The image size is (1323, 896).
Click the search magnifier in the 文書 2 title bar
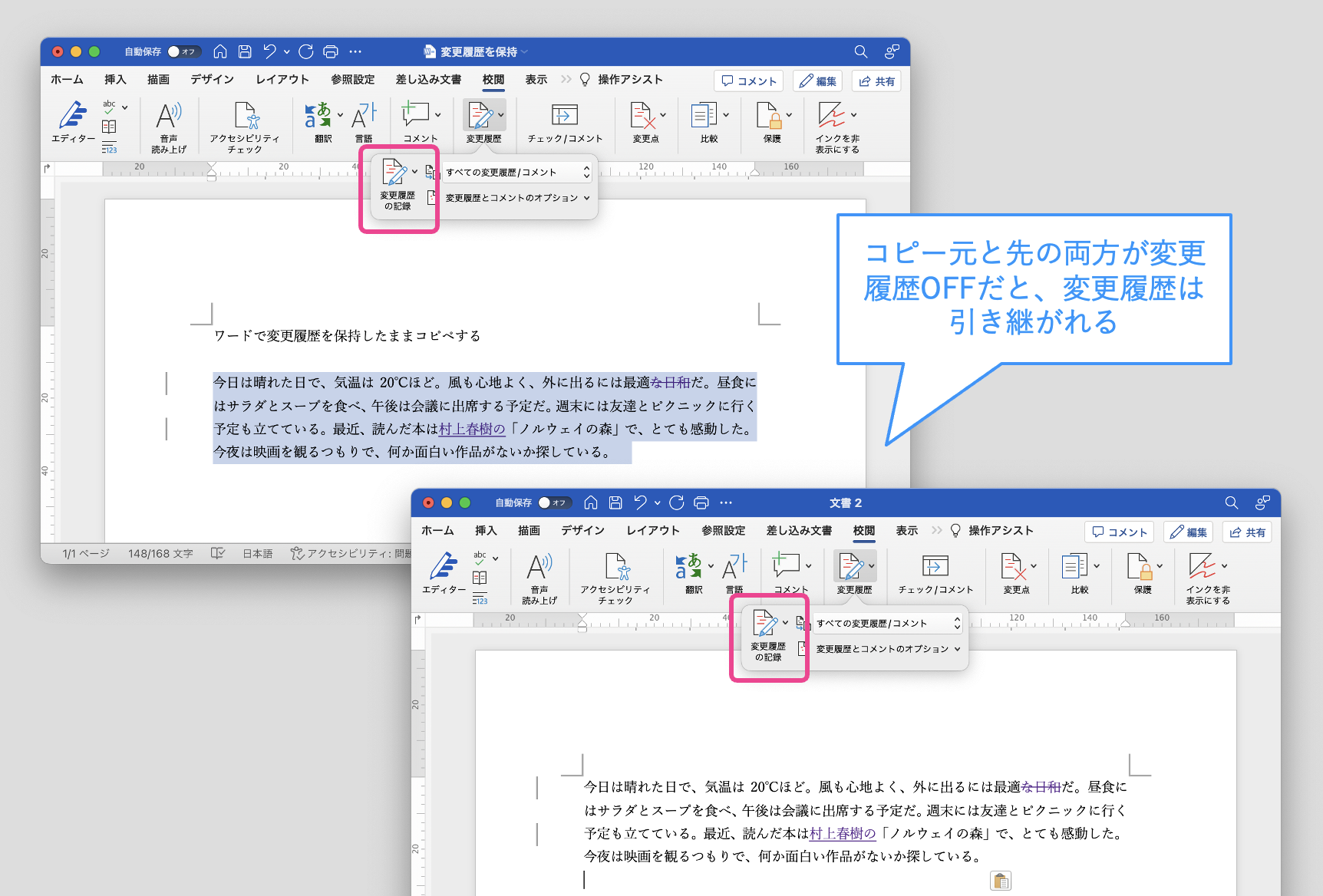(1231, 502)
